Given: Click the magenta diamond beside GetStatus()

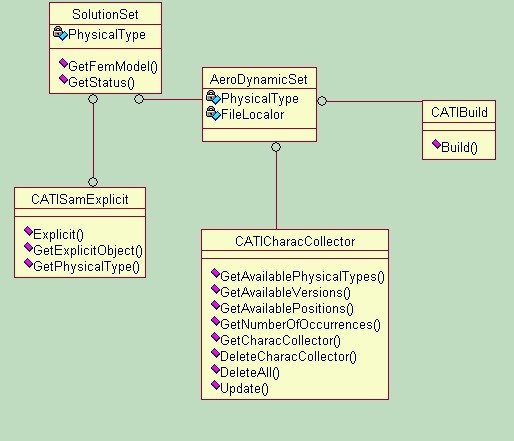Looking at the screenshot, I should [63, 79].
